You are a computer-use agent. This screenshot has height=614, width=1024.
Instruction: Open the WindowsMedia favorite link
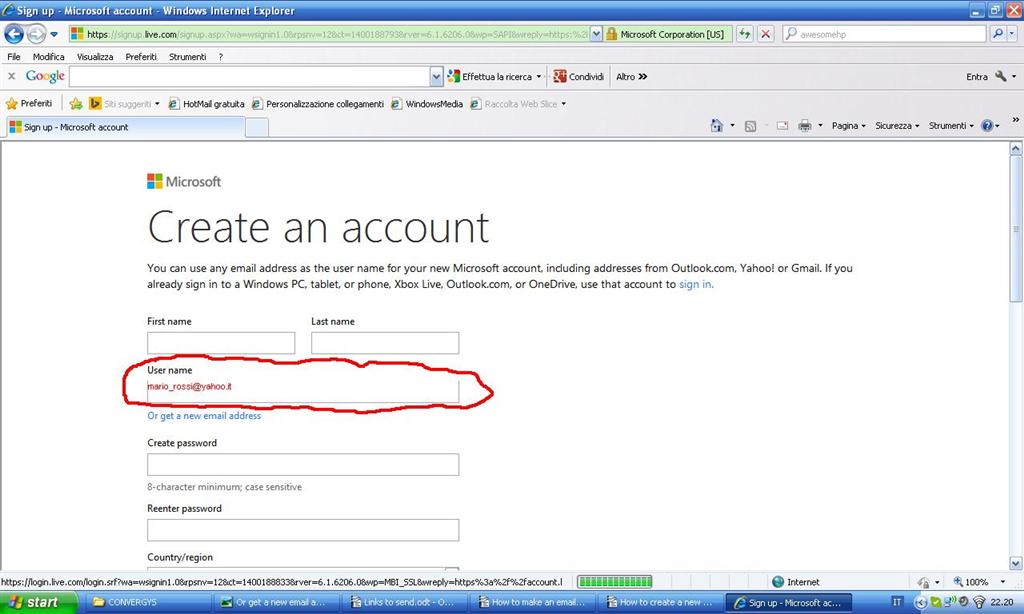(x=427, y=103)
